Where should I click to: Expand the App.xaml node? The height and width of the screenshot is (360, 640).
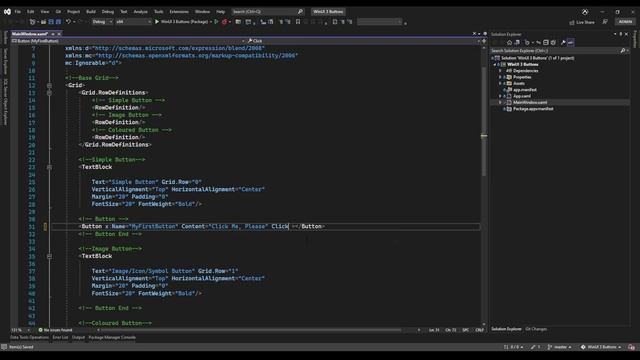(x=500, y=96)
